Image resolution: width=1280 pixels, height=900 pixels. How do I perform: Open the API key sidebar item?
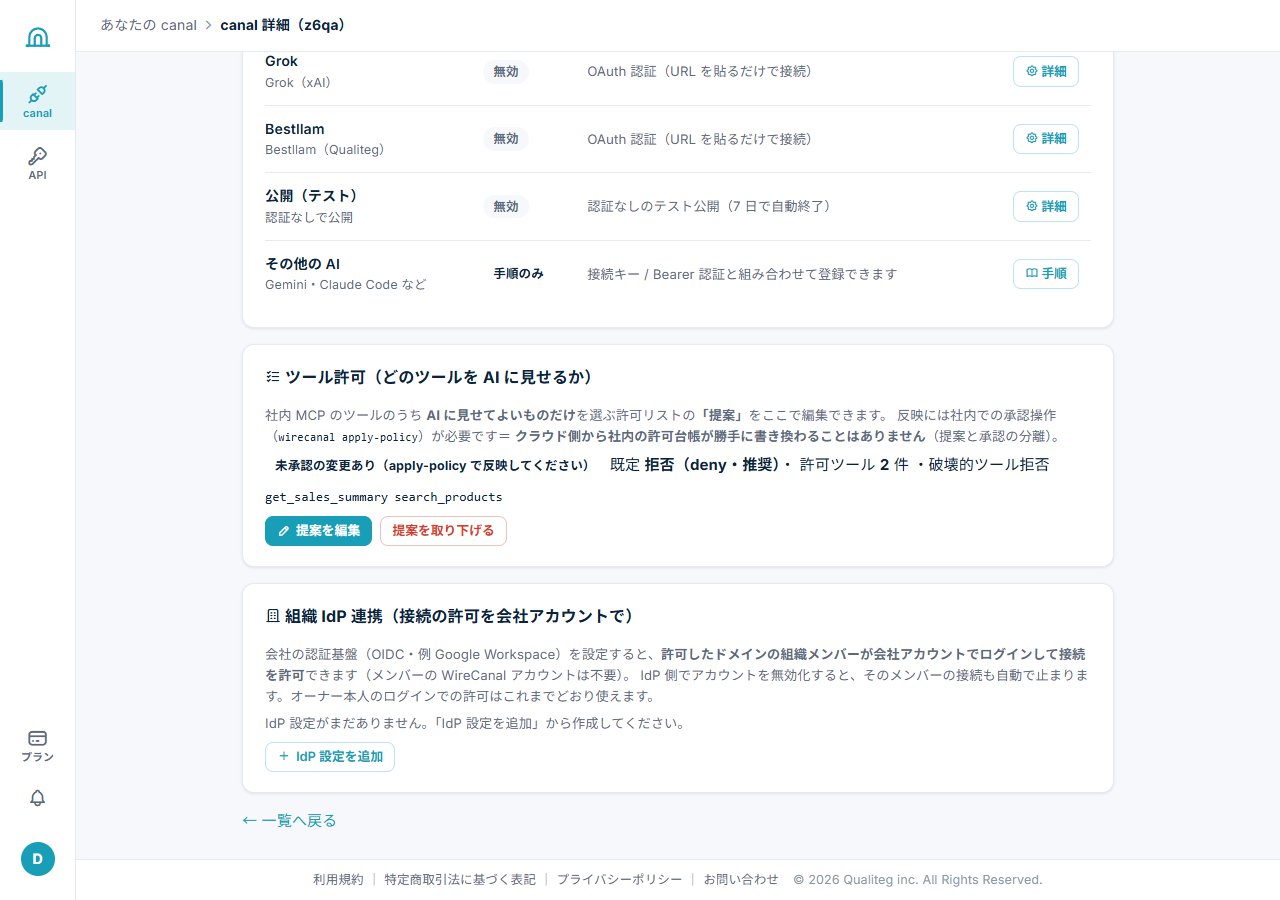(37, 163)
